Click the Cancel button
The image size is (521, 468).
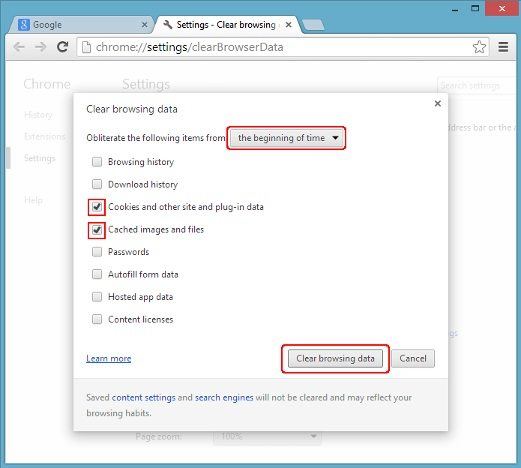coord(413,359)
